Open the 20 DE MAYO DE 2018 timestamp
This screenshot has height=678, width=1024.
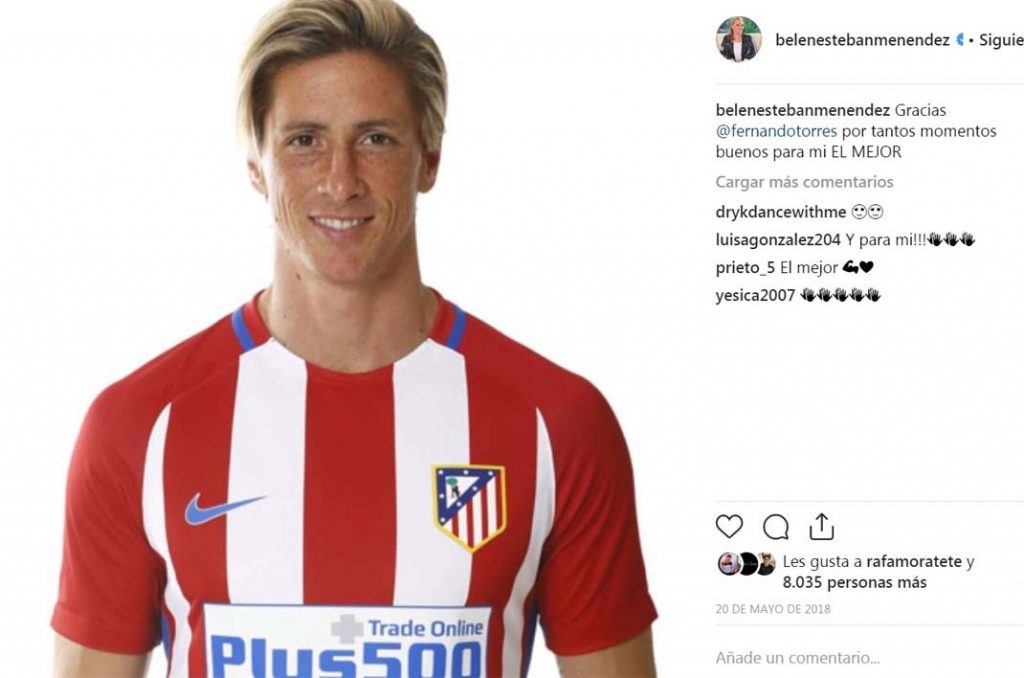773,609
